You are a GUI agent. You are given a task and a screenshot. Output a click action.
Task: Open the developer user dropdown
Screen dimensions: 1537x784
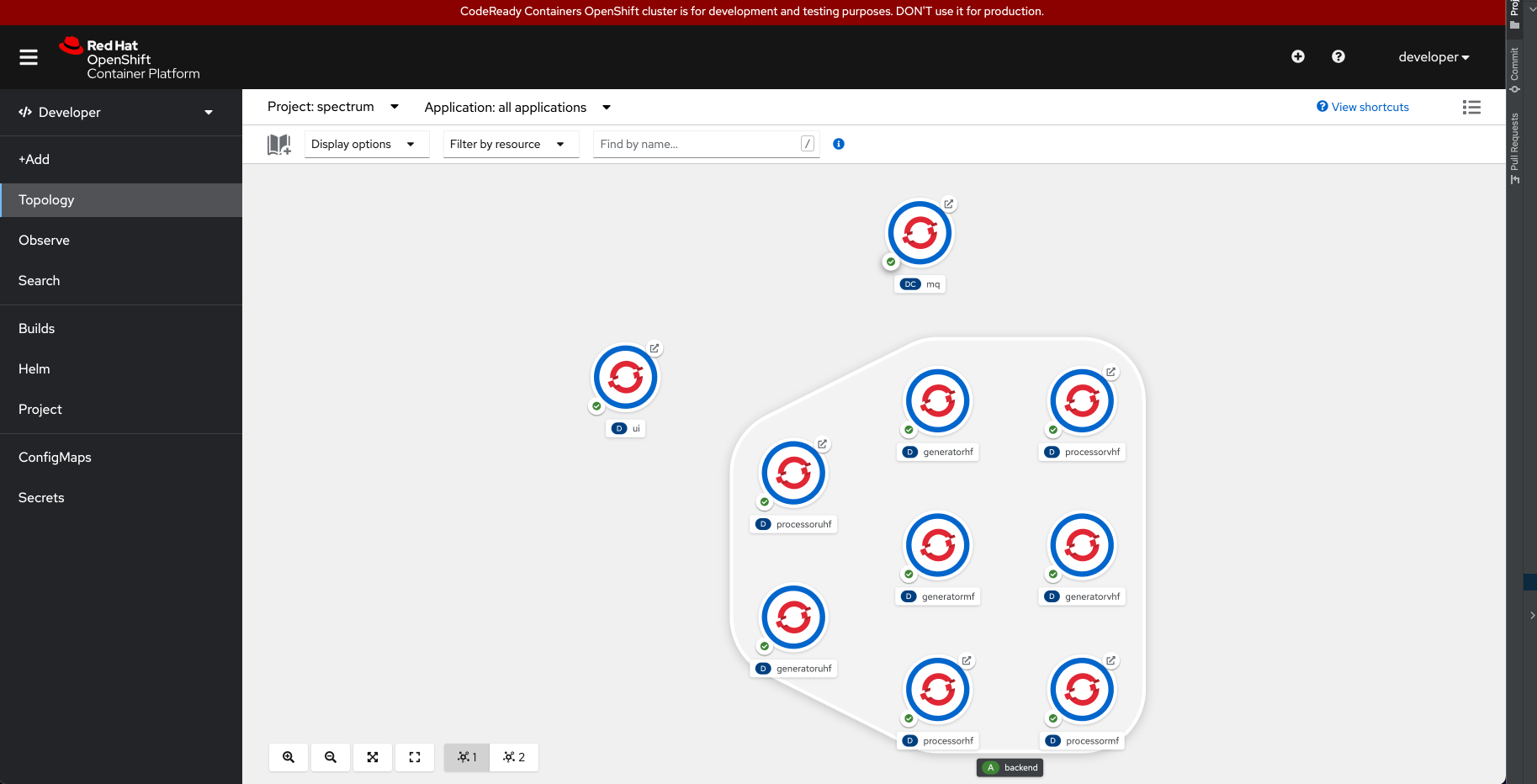point(1434,57)
